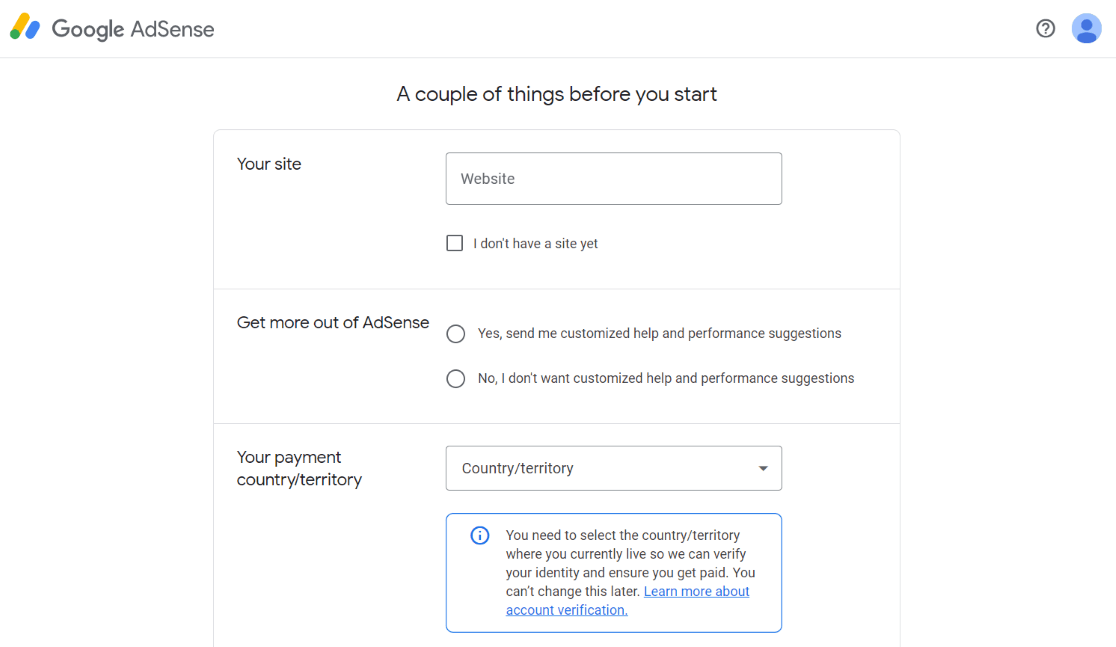1116x647 pixels.
Task: Click inside the Website input field
Action: tap(613, 178)
